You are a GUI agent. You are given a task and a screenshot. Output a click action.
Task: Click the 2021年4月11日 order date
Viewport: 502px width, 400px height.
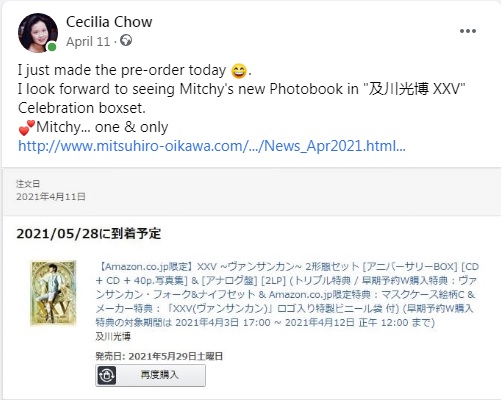point(51,197)
